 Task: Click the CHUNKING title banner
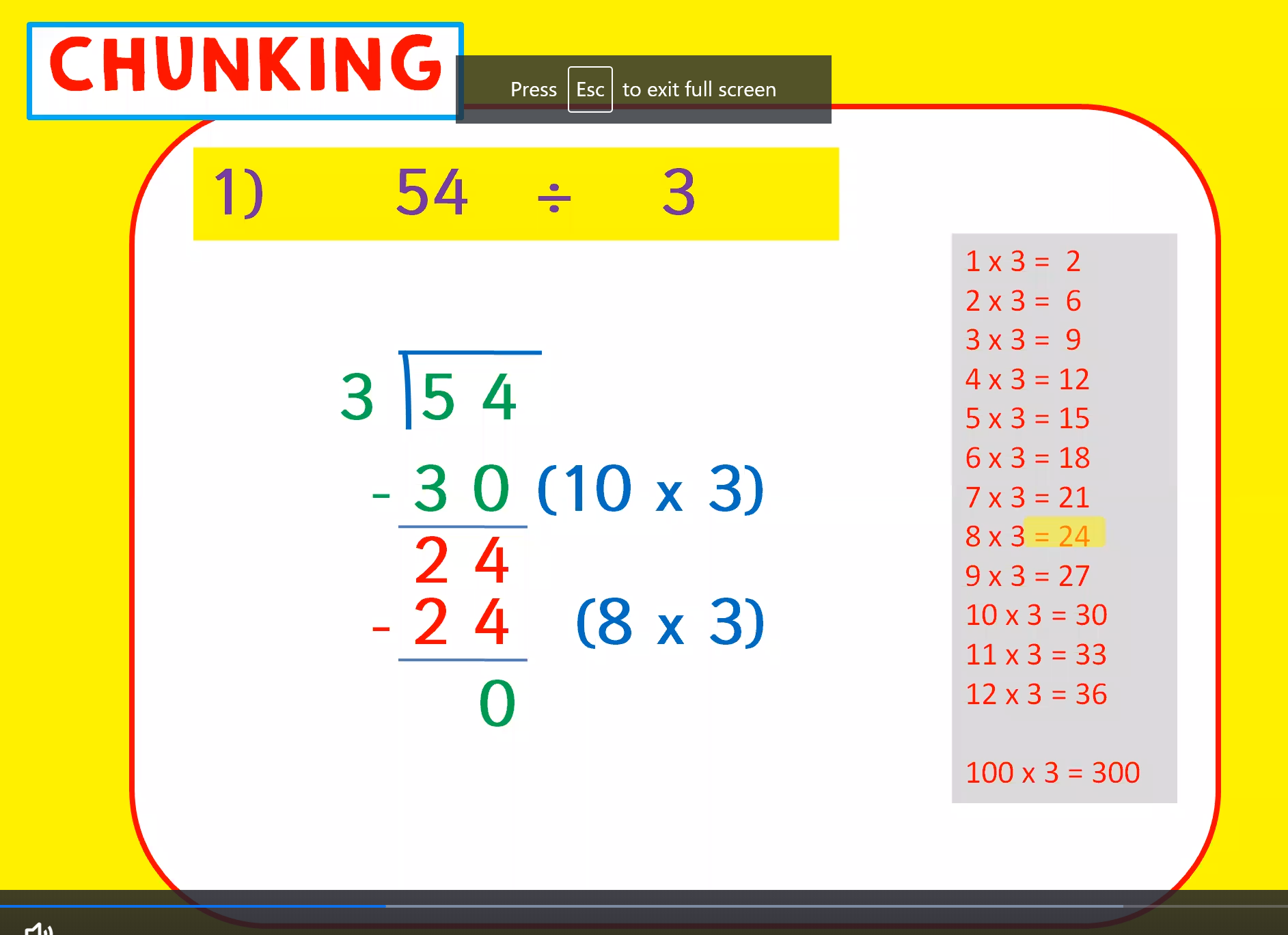point(245,71)
